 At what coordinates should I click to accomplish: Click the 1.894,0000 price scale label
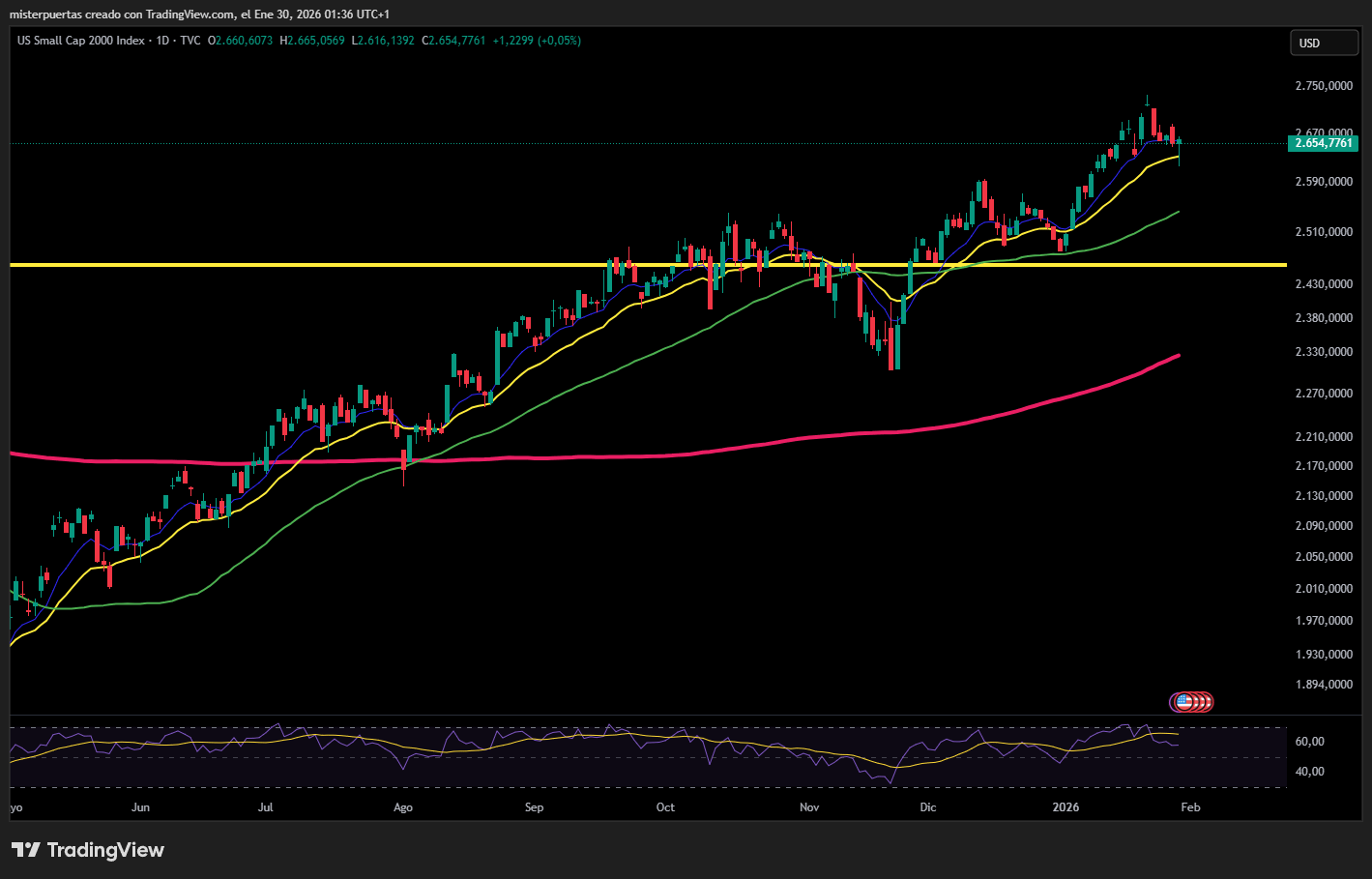click(x=1324, y=685)
